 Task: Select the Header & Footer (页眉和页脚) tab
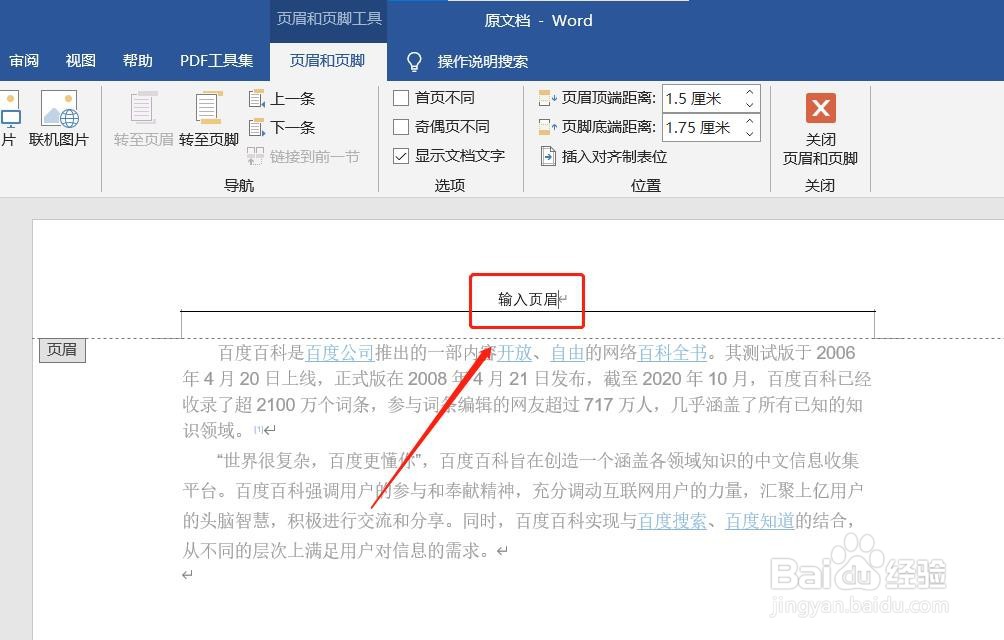327,61
